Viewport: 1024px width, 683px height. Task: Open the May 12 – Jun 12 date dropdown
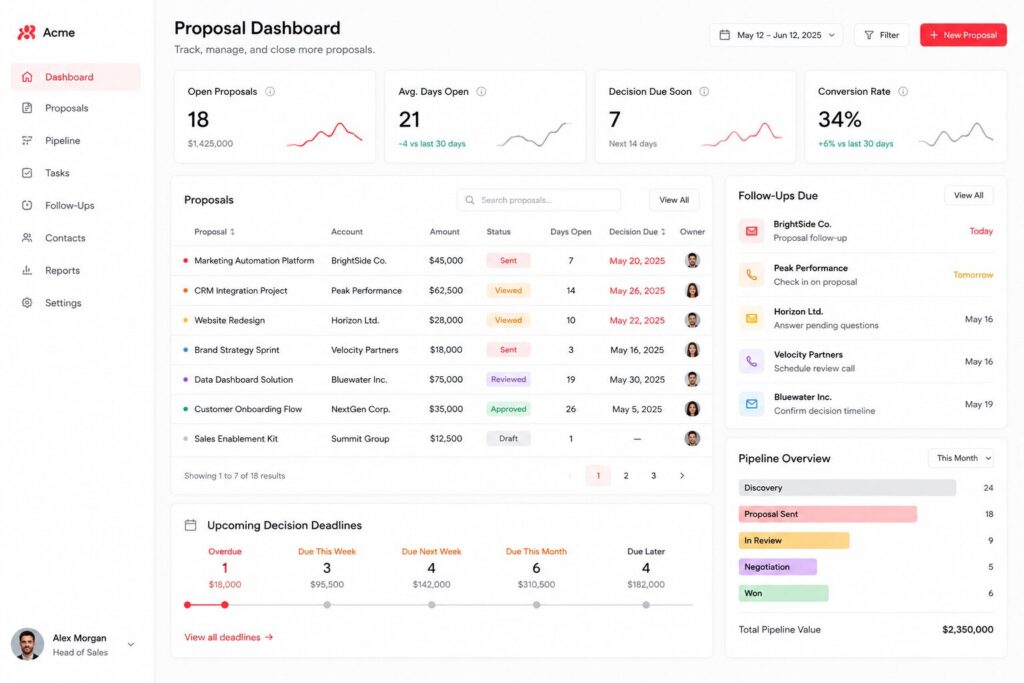pyautogui.click(x=776, y=35)
